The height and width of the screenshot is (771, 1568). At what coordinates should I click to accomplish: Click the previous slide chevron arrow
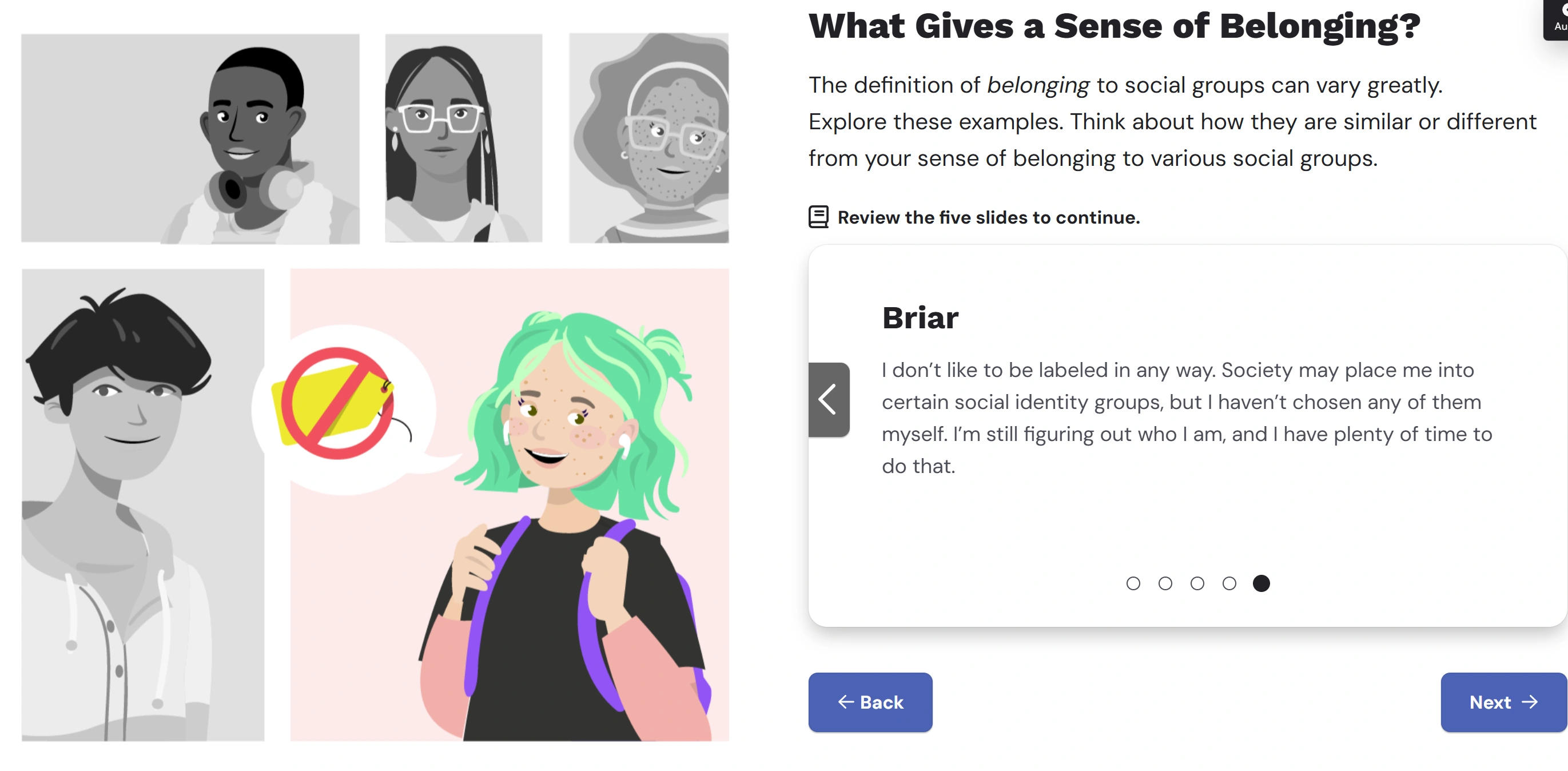(x=828, y=399)
